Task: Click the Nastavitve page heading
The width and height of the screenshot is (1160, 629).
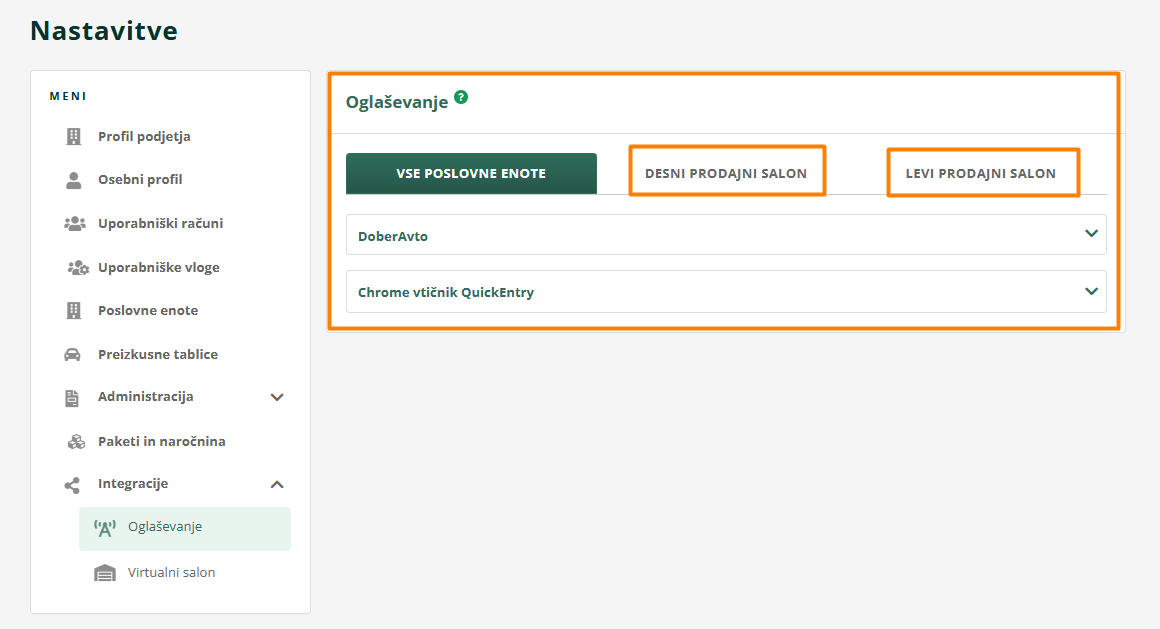Action: [x=104, y=31]
